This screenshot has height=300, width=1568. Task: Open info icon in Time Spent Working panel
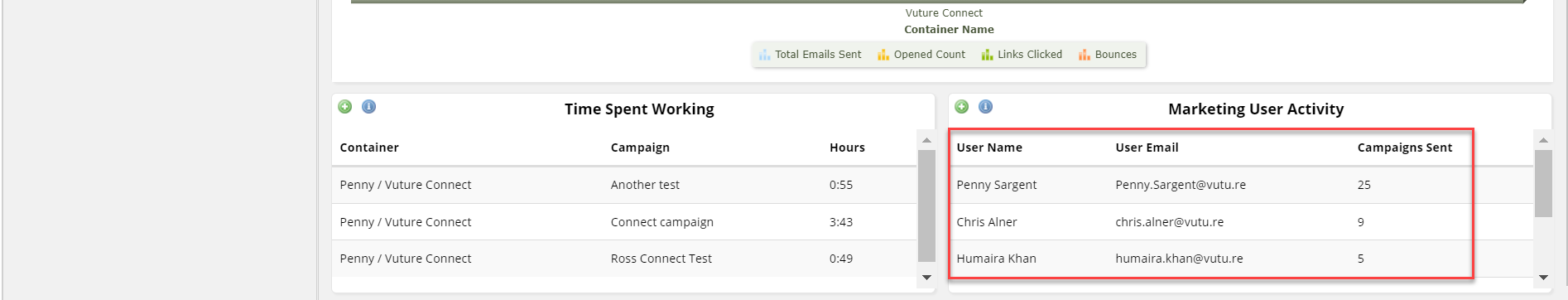[x=369, y=107]
